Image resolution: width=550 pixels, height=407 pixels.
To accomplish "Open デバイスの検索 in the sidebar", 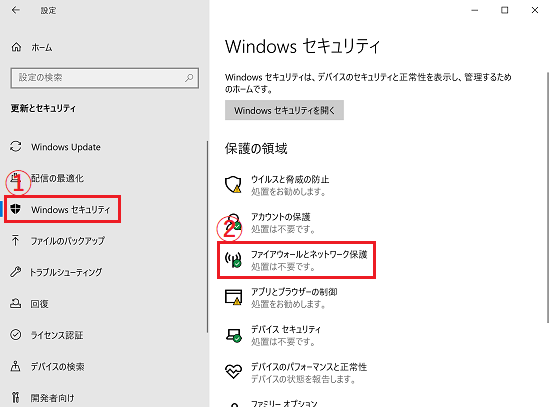I will pyautogui.click(x=58, y=367).
